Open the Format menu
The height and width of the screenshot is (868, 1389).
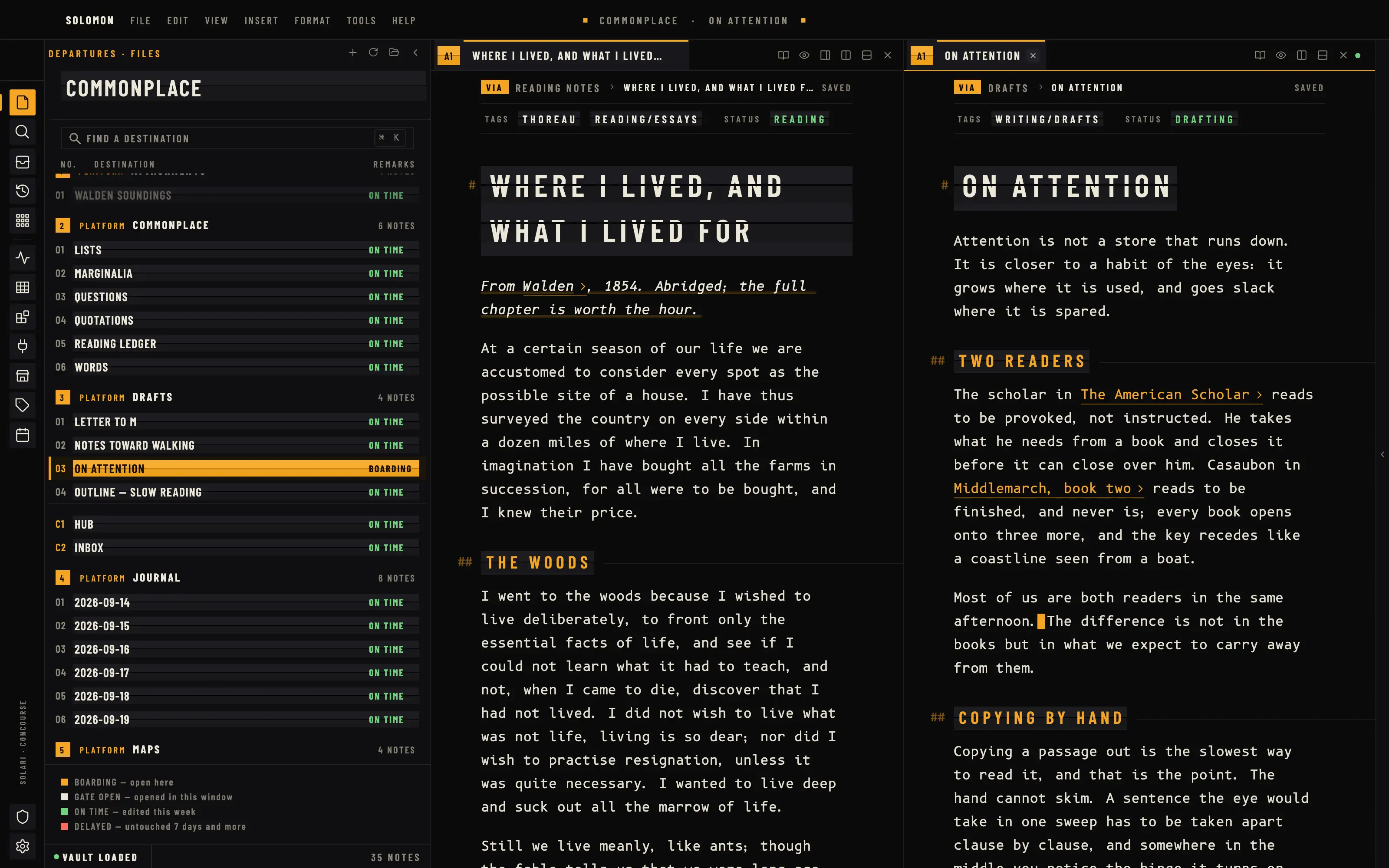click(312, 21)
